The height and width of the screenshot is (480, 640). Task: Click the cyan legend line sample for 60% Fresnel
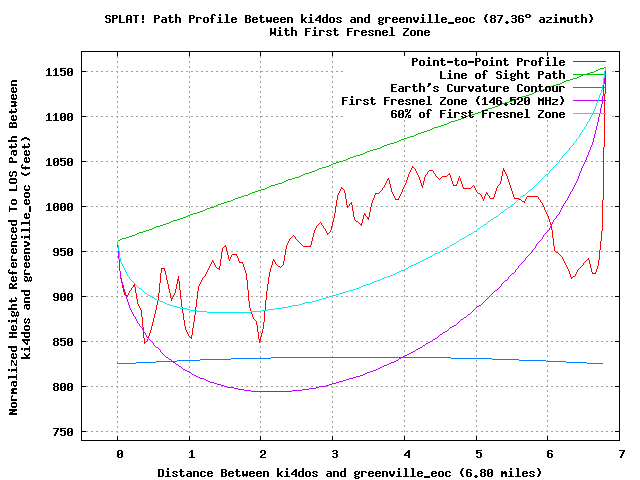[x=589, y=113]
